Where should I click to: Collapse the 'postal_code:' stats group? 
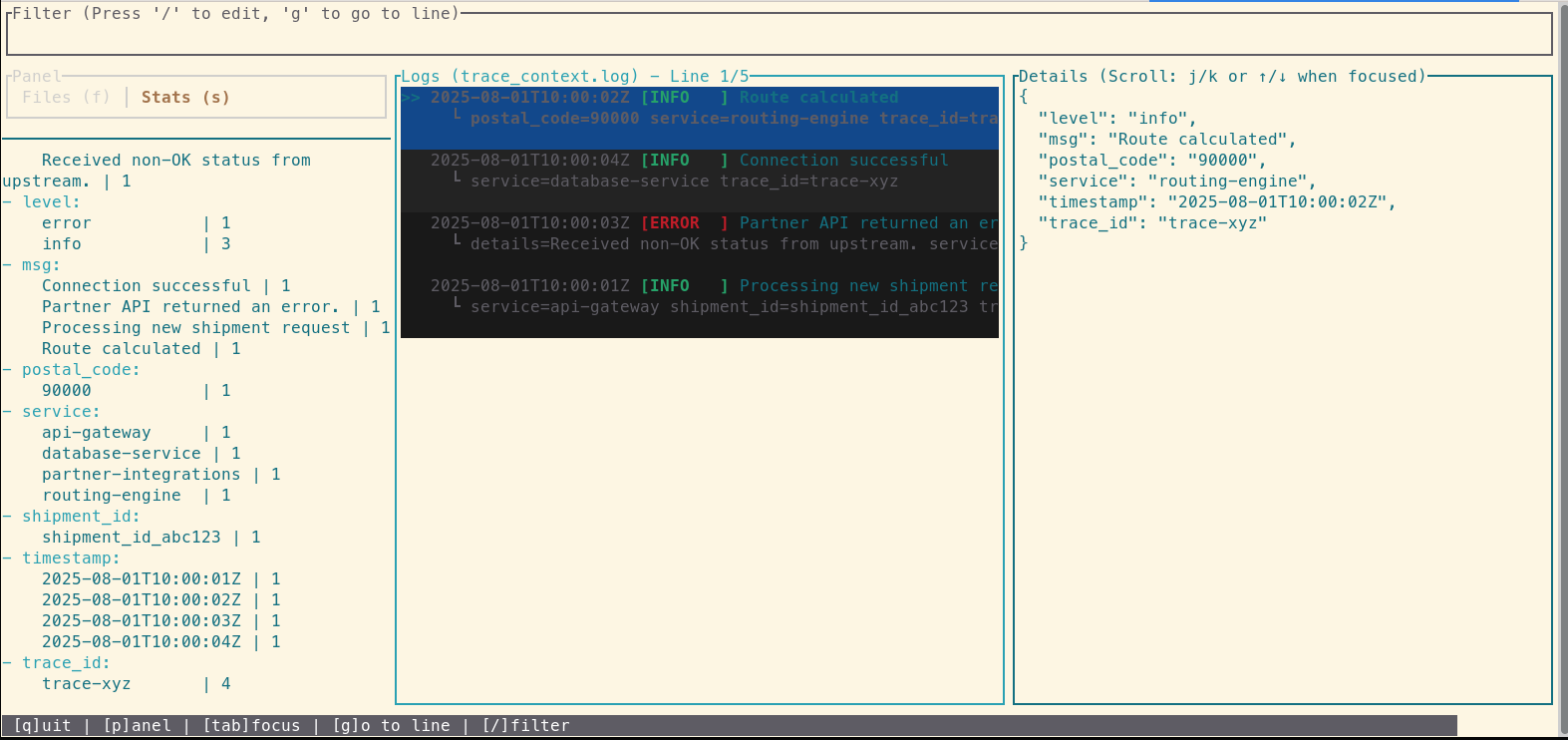point(71,369)
